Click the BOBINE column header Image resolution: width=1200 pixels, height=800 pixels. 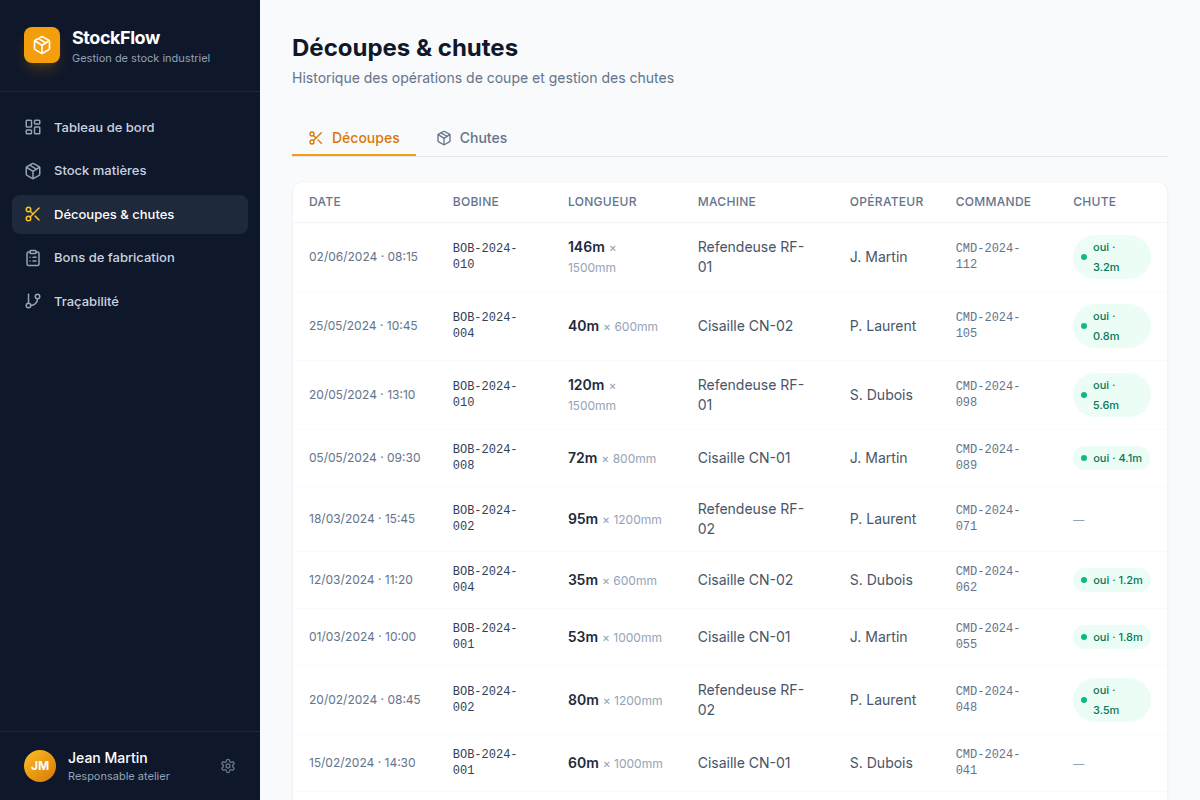[476, 202]
